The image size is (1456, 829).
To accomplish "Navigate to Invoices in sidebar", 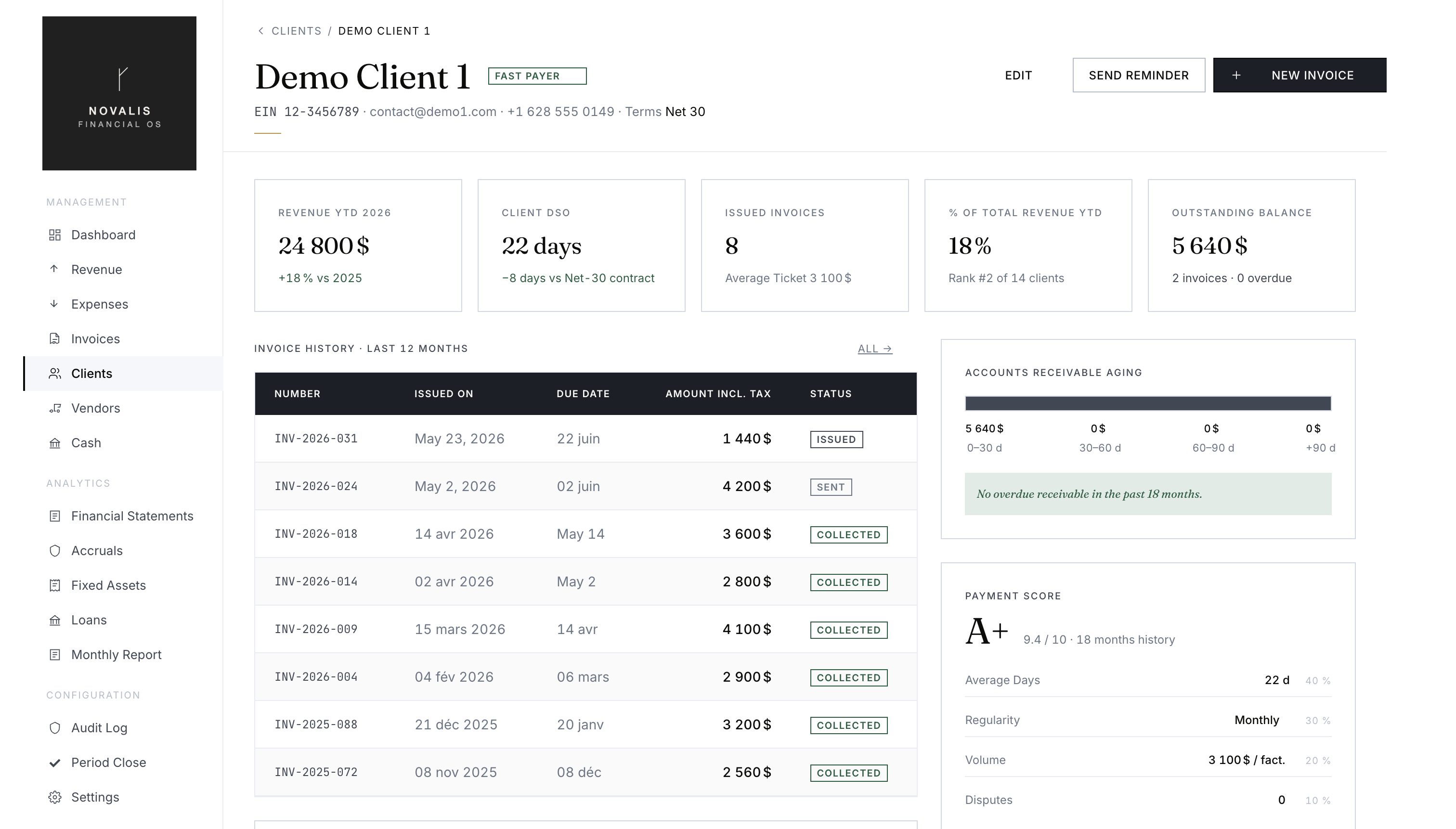I will (x=122, y=339).
